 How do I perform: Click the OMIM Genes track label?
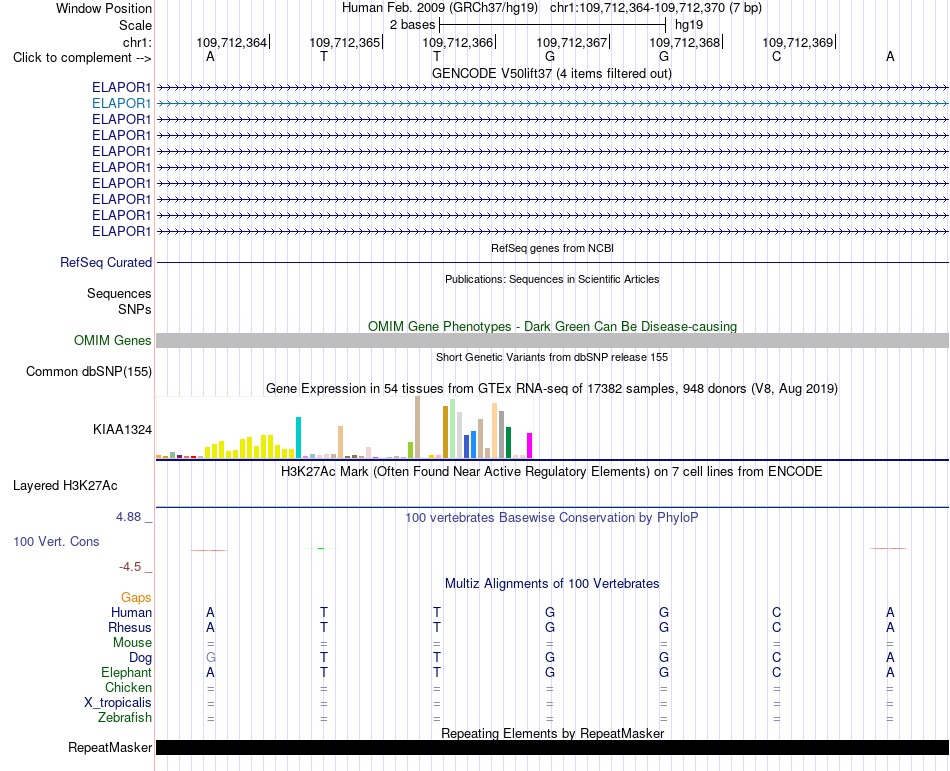113,340
